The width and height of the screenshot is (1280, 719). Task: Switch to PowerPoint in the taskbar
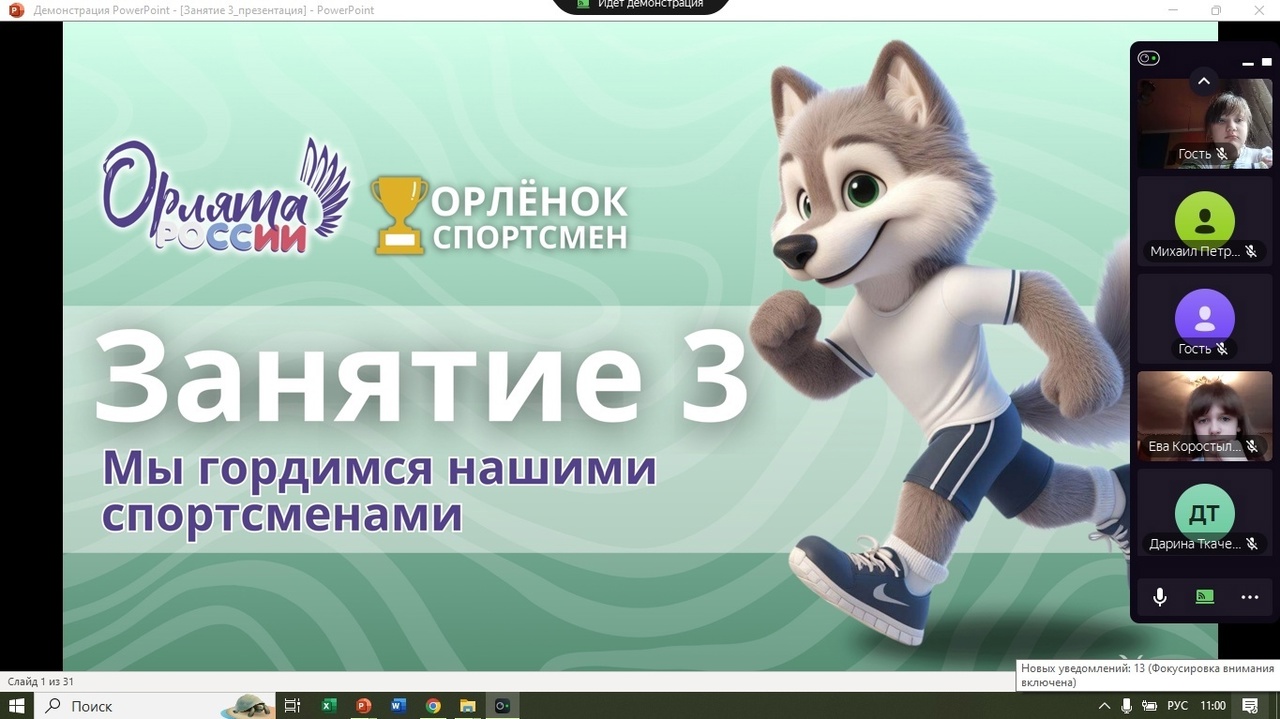[x=363, y=705]
